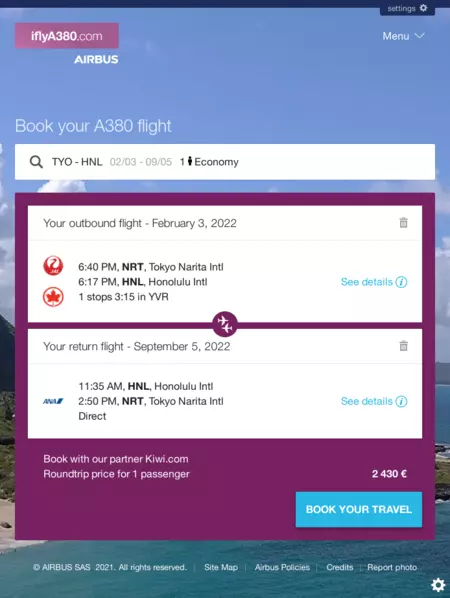Open the TYO - HNL search field
The image size is (450, 598).
click(x=225, y=162)
